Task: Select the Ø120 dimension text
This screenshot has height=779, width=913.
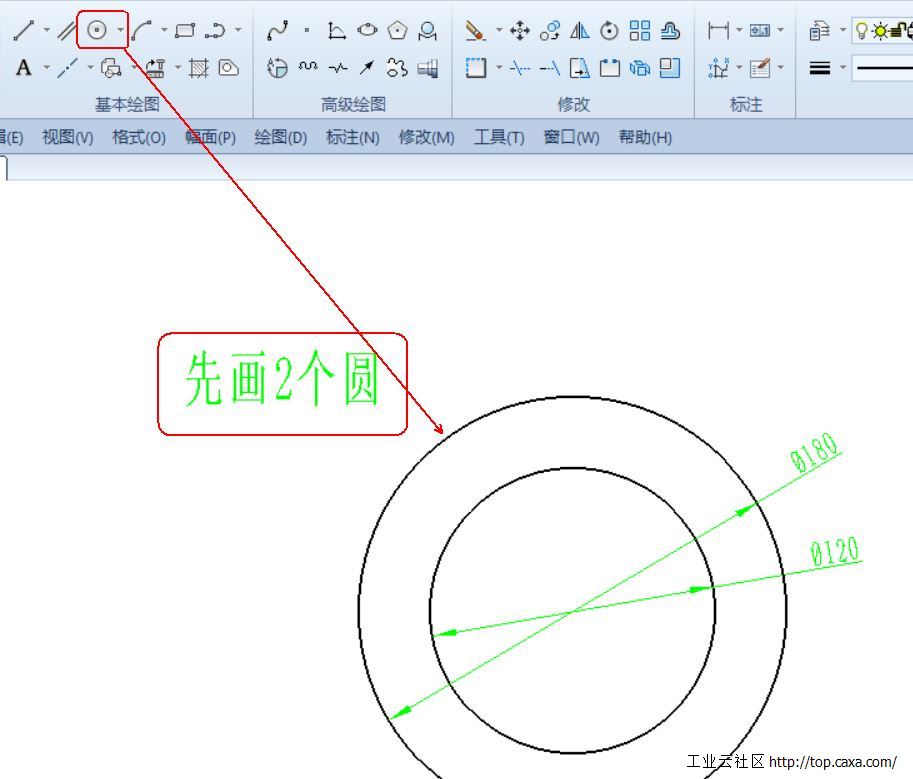Action: point(835,551)
